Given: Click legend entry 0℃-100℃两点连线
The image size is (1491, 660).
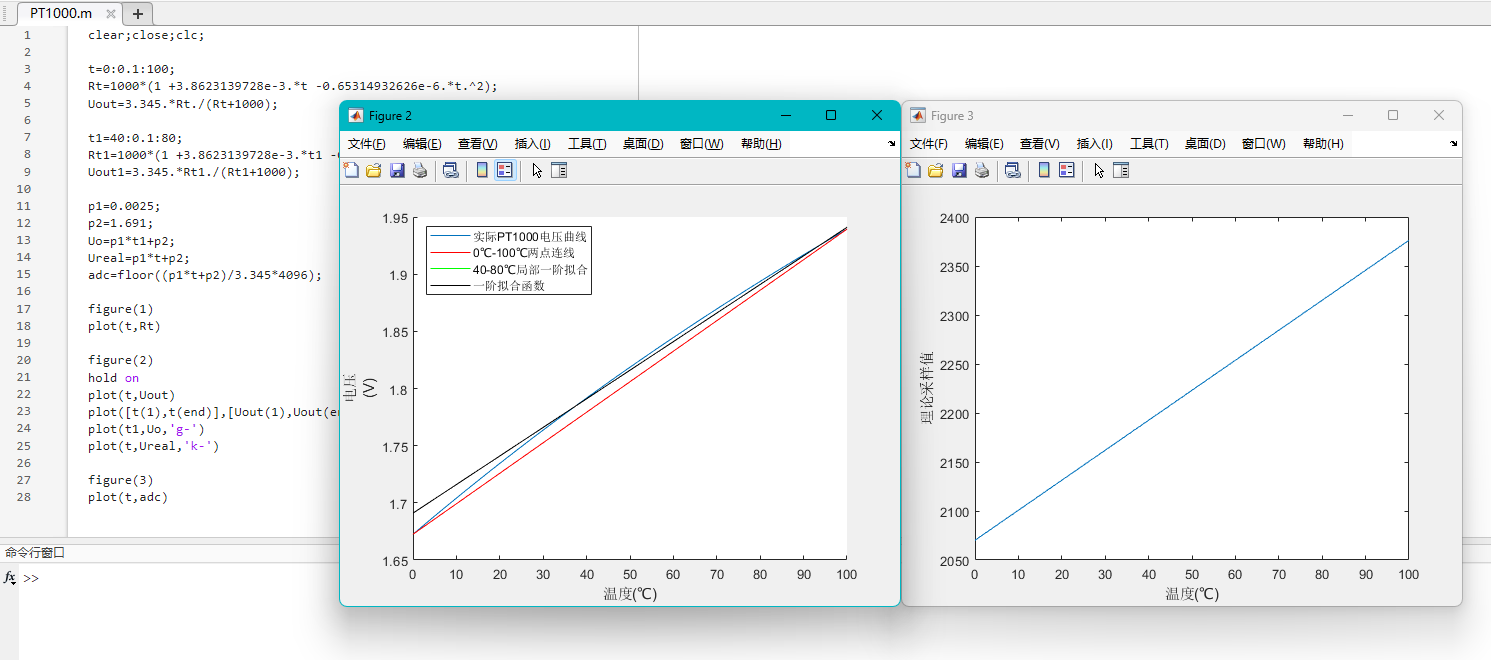Looking at the screenshot, I should pos(524,253).
